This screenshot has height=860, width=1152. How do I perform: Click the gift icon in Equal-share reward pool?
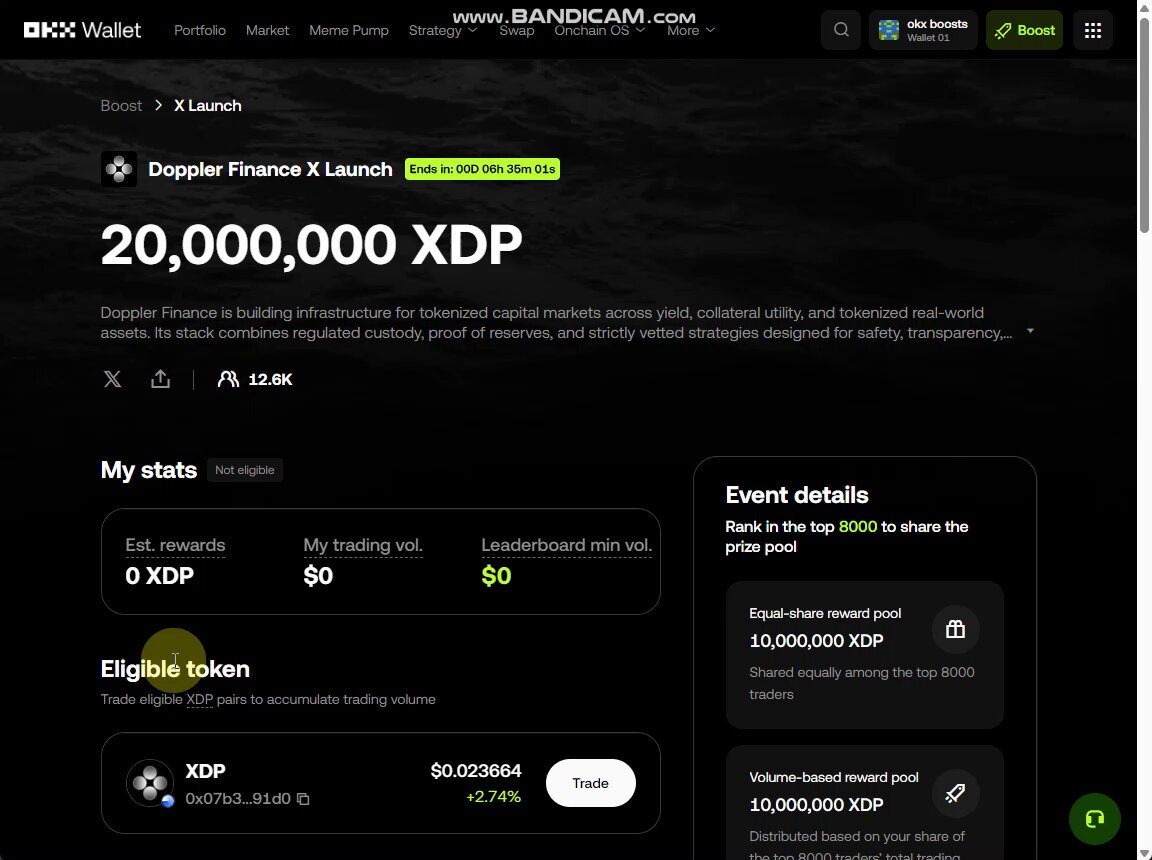pos(955,629)
